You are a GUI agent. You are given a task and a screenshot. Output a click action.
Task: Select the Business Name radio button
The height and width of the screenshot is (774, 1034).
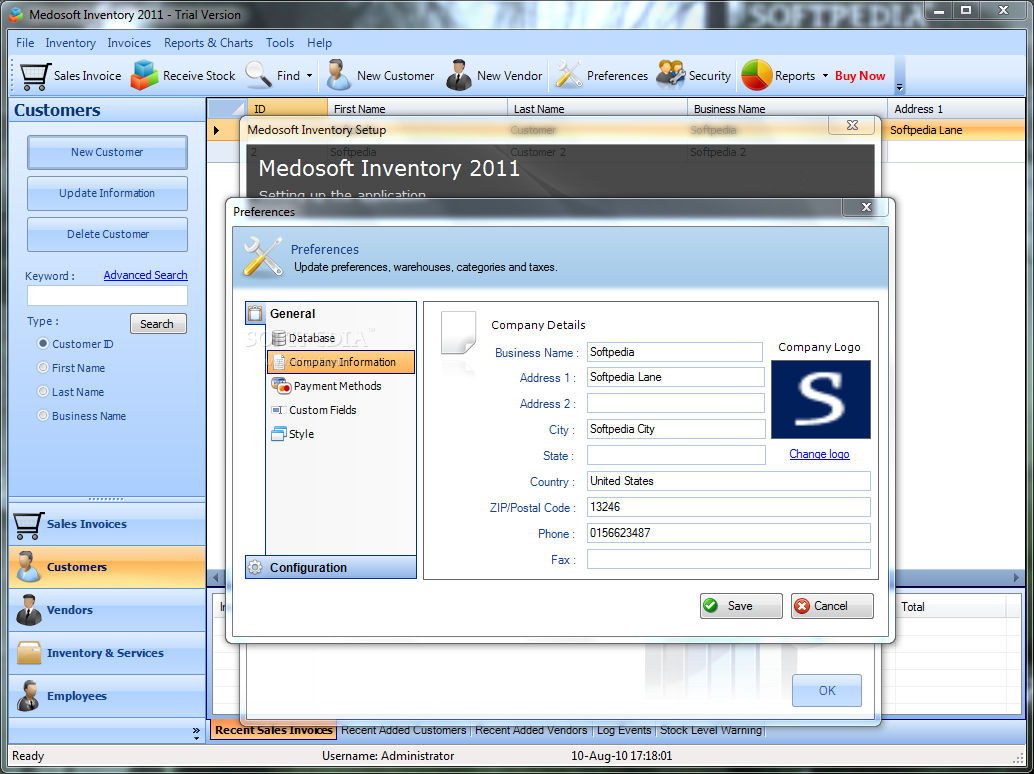pyautogui.click(x=43, y=415)
